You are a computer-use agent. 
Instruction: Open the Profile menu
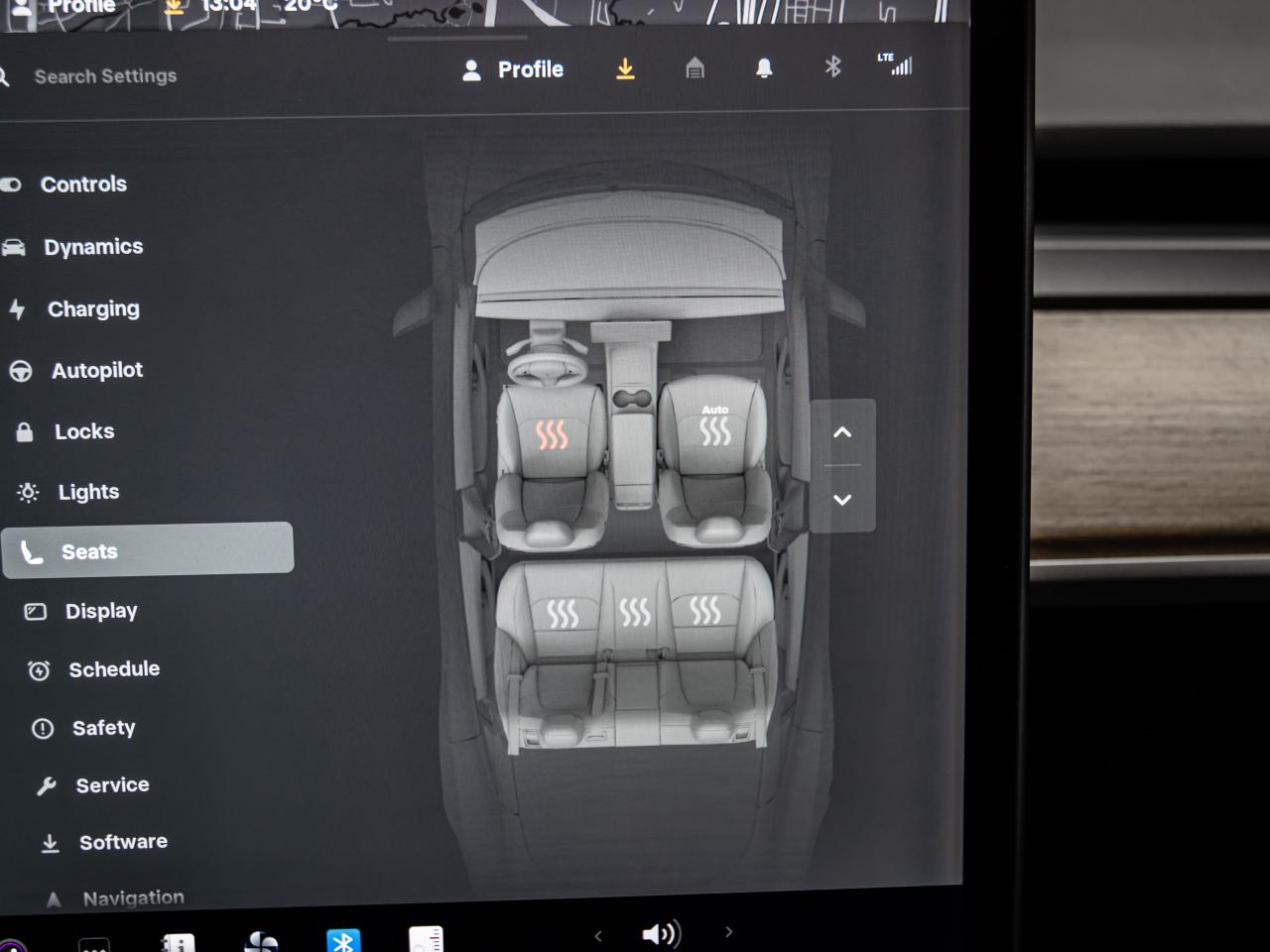tap(511, 69)
